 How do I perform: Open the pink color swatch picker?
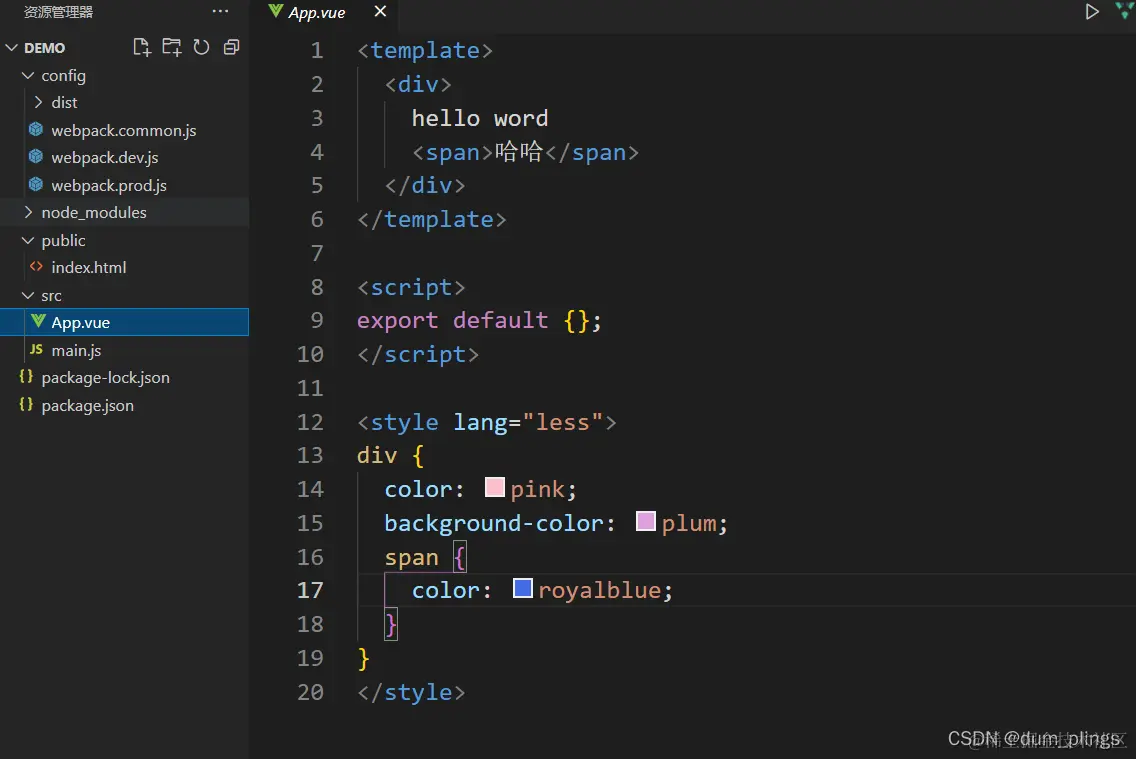[x=494, y=487]
